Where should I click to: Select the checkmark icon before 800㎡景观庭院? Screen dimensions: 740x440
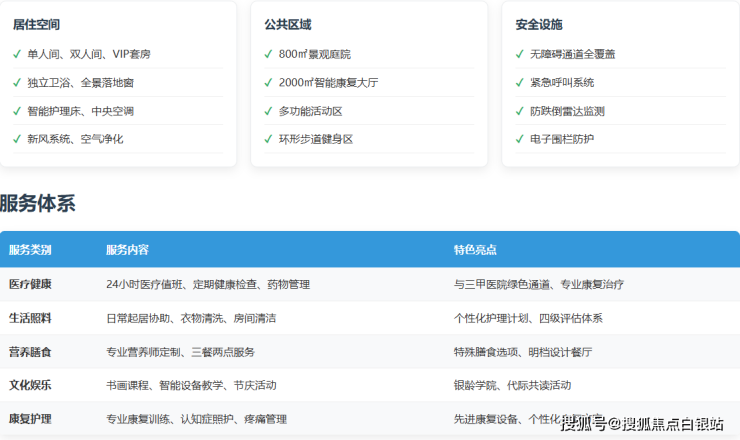click(x=268, y=54)
